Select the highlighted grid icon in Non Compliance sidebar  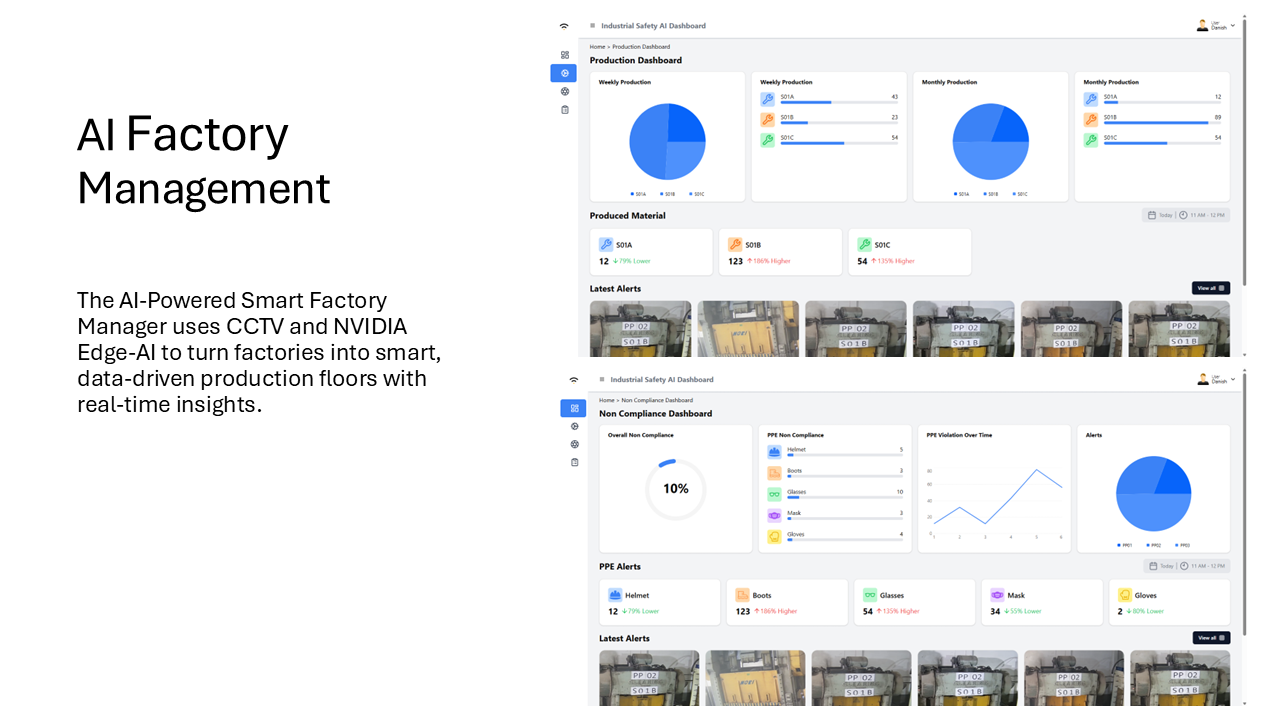point(573,408)
